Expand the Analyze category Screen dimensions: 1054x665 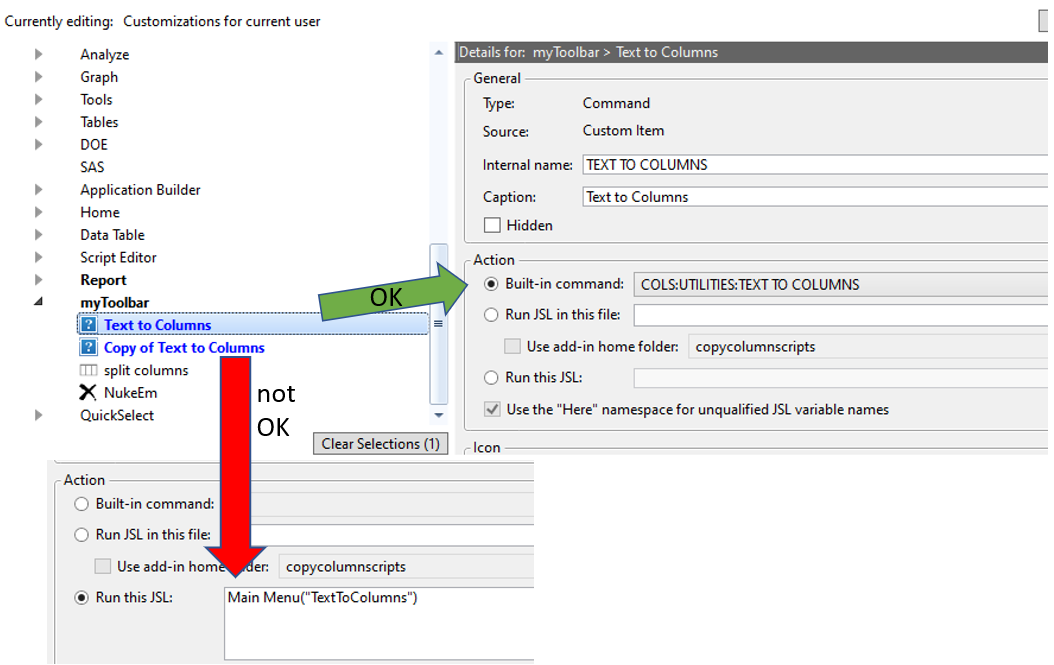(x=37, y=54)
